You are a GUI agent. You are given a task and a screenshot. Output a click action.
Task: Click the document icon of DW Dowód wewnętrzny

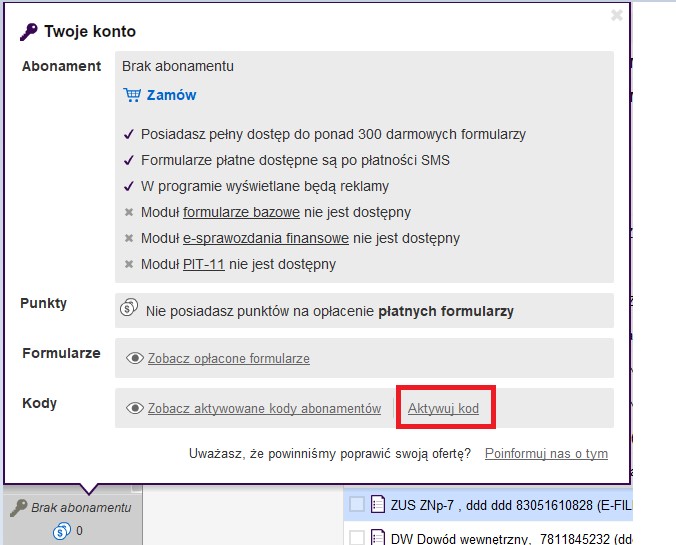point(378,537)
